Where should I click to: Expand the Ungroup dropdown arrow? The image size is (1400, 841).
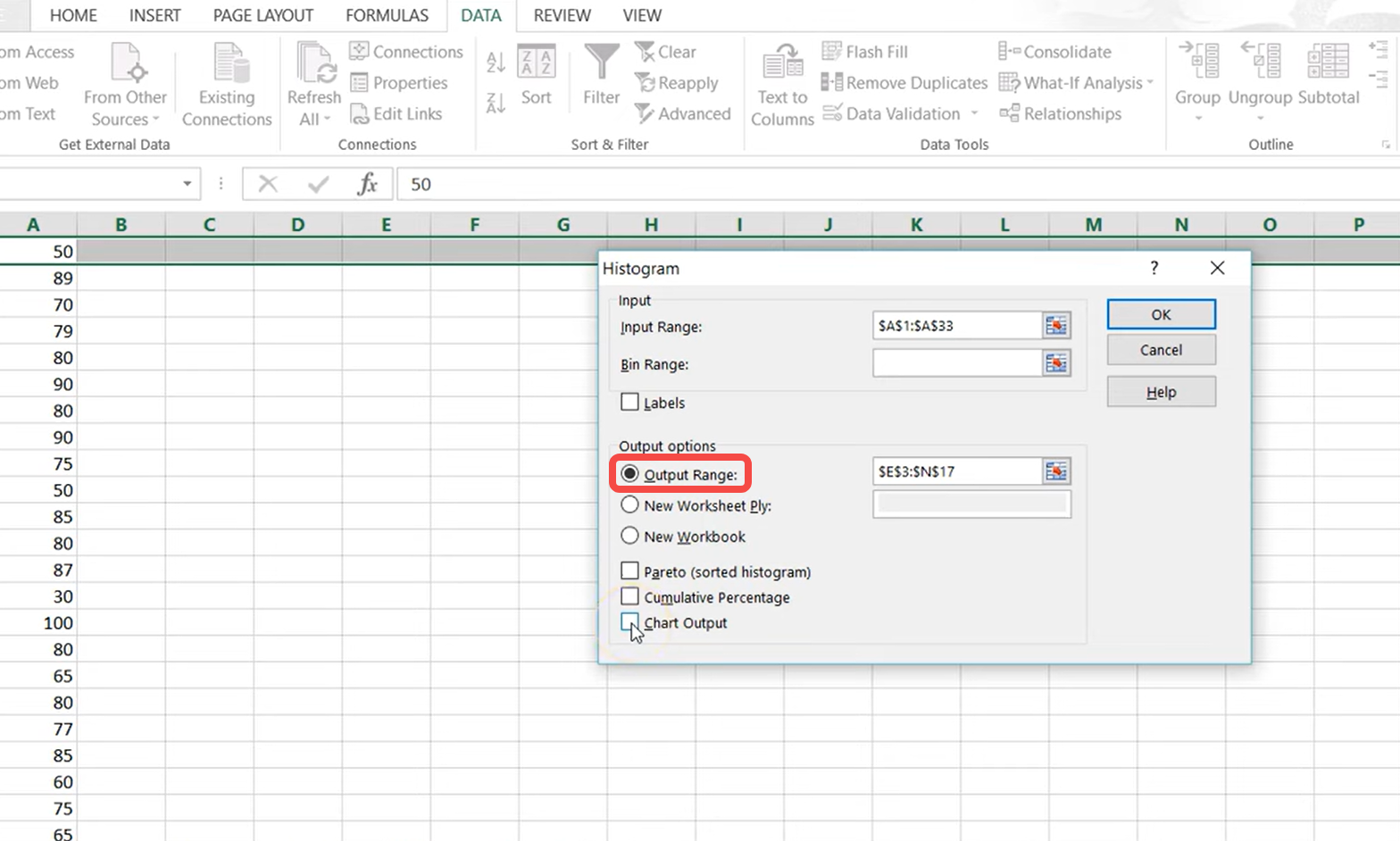coord(1261,119)
